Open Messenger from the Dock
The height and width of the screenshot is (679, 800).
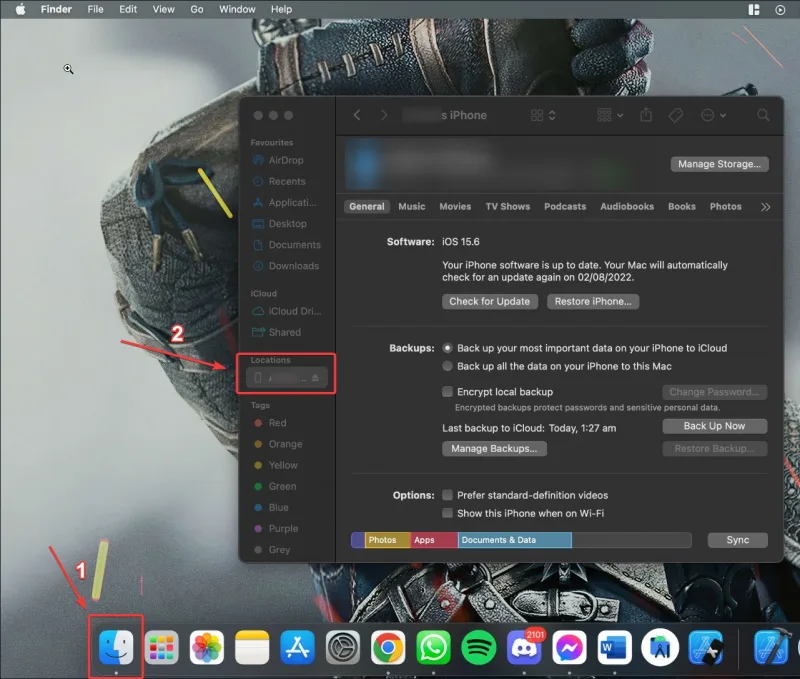[569, 647]
